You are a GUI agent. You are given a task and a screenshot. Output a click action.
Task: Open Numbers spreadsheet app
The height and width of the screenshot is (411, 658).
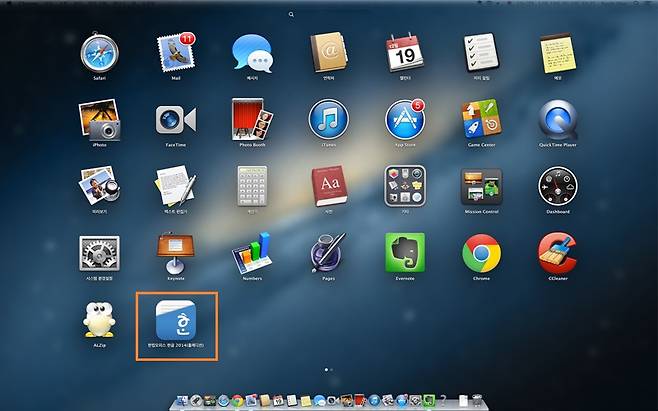pyautogui.click(x=252, y=253)
